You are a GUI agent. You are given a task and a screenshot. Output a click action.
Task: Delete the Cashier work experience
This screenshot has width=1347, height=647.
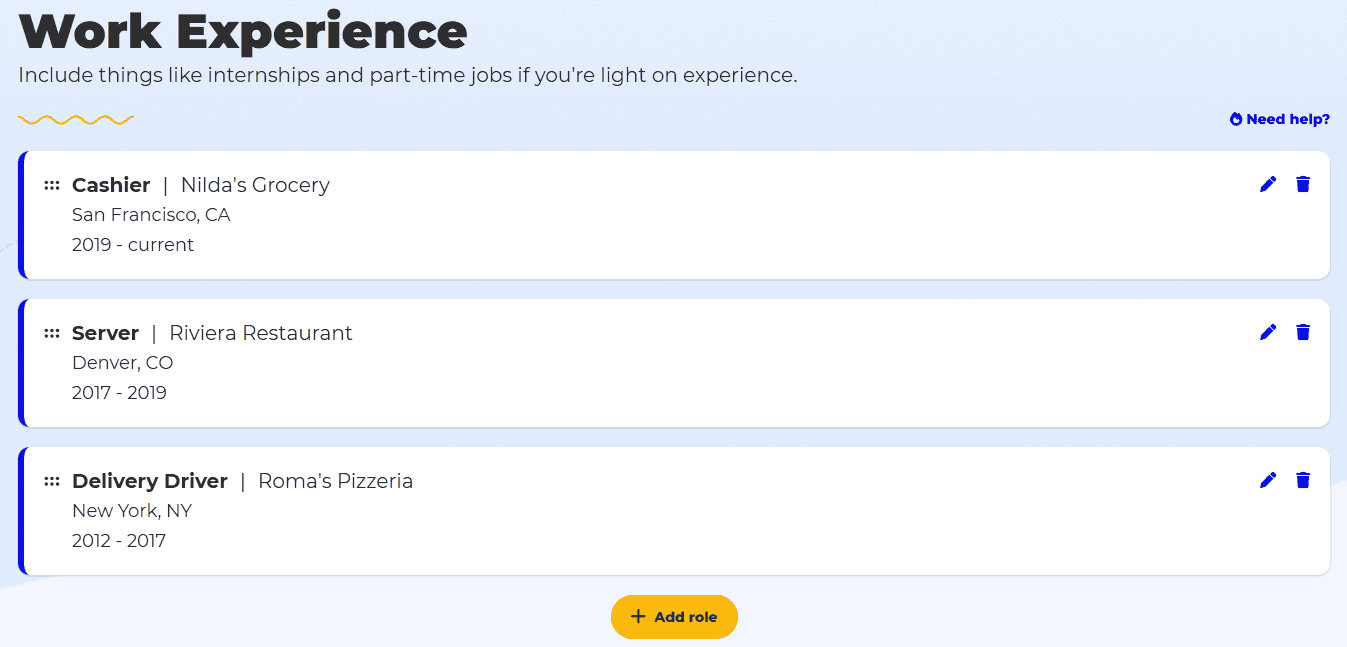tap(1302, 184)
